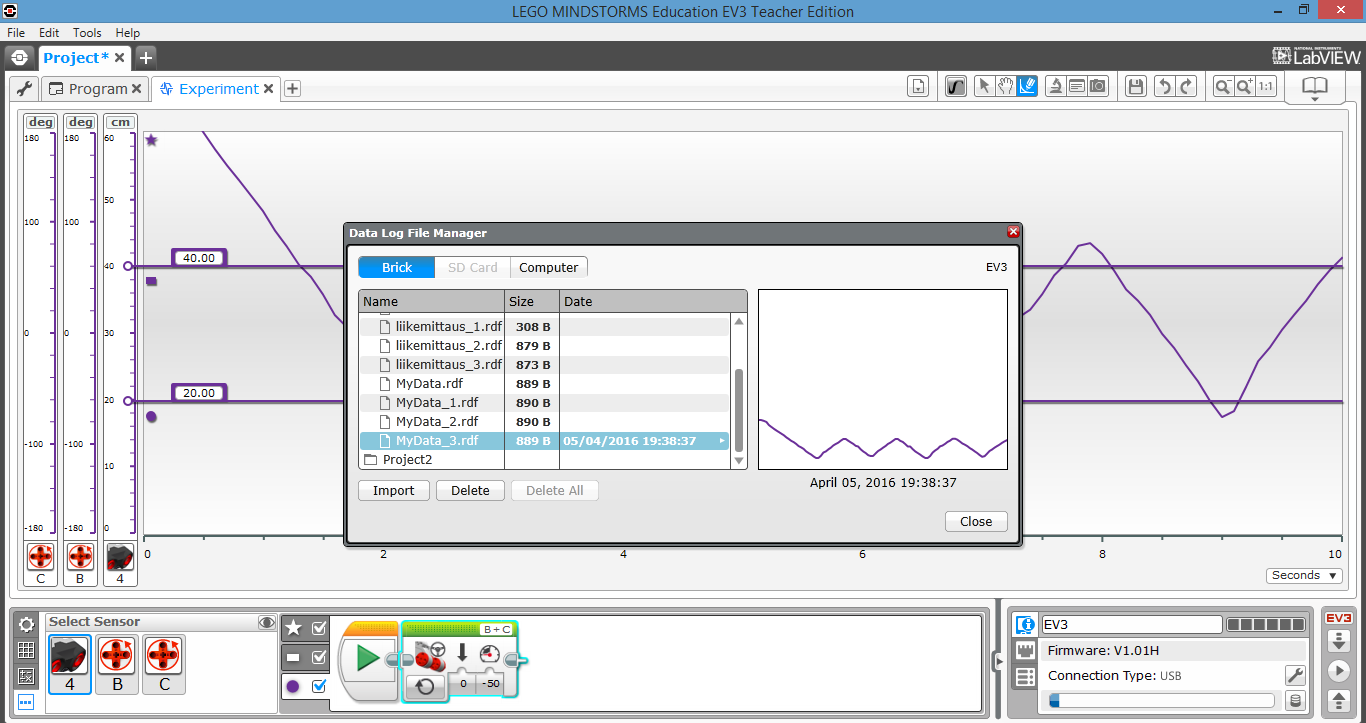Select MyData.rdf in the file list

544,384
